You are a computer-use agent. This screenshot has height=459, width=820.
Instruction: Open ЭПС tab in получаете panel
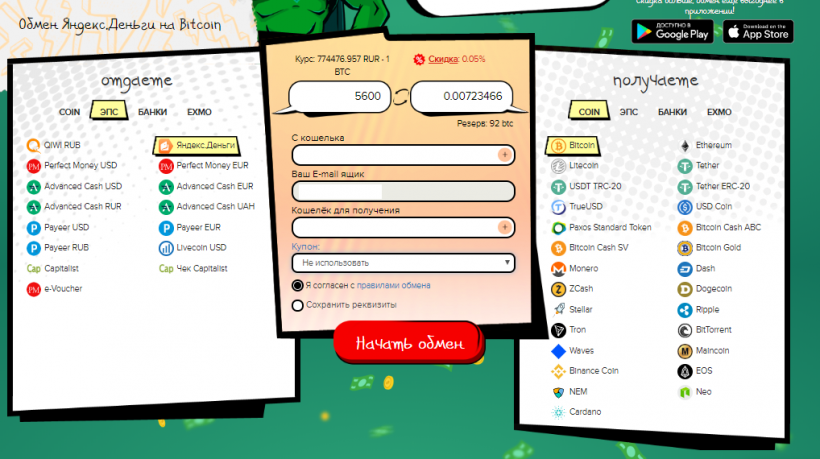point(629,112)
